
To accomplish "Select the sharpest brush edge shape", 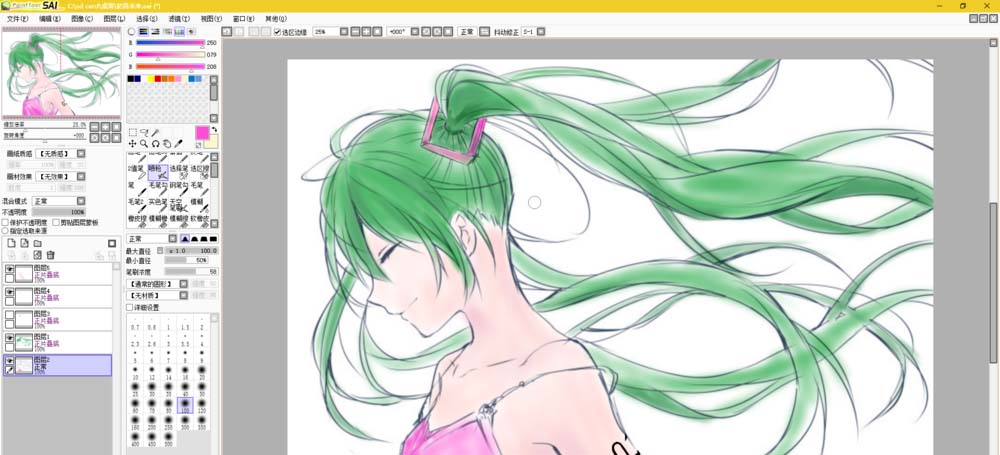I will click(185, 239).
